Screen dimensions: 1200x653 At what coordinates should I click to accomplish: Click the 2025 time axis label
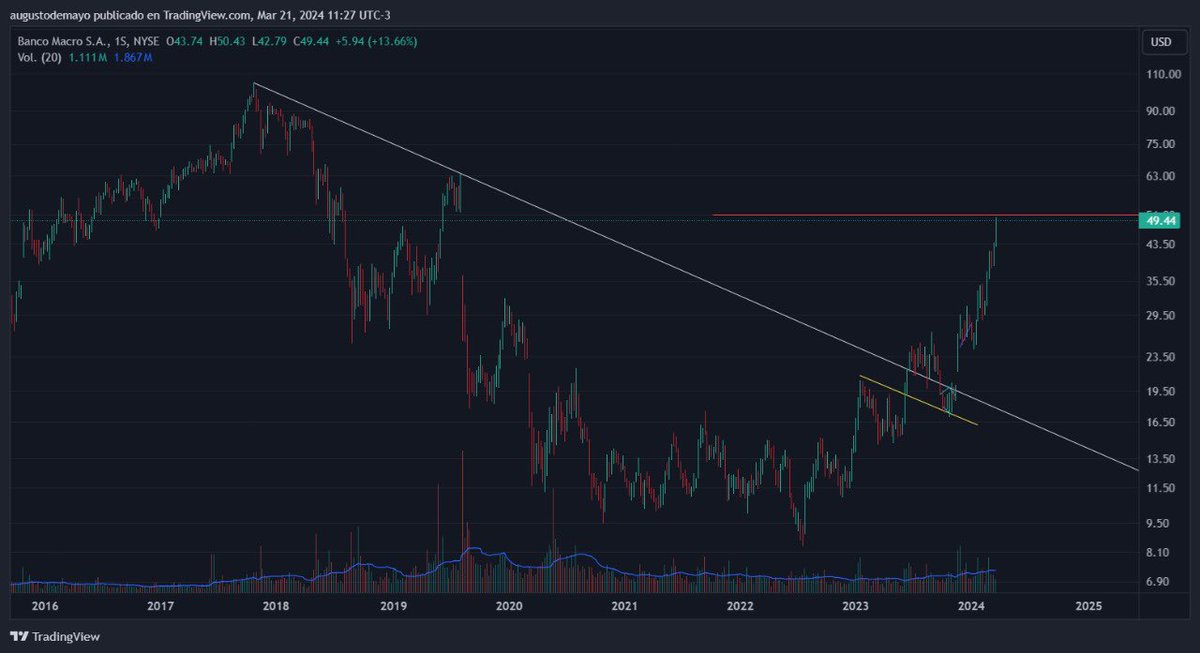1088,606
